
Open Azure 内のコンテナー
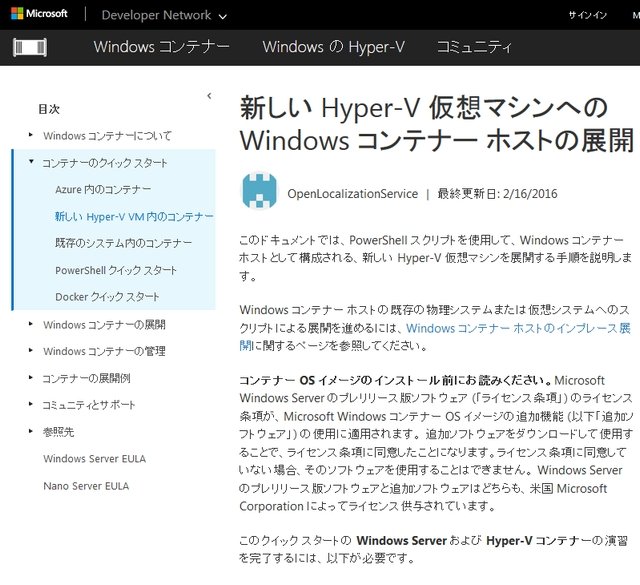[x=103, y=189]
